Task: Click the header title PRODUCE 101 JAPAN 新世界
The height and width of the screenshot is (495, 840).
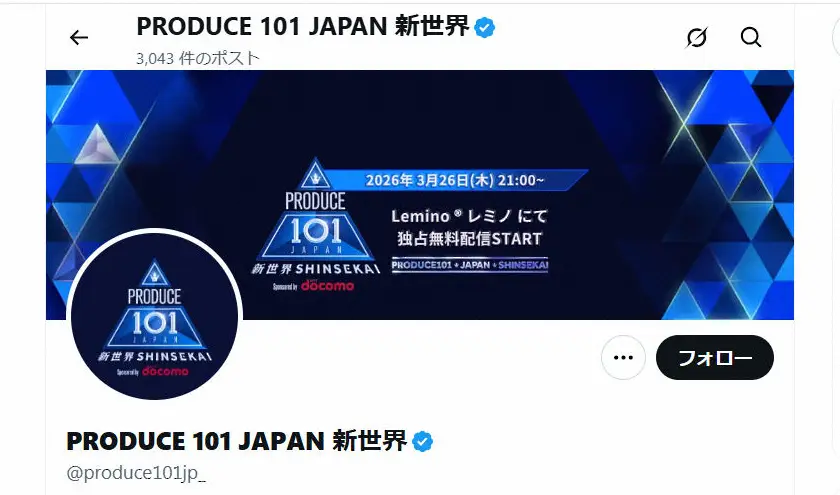Action: tap(303, 26)
